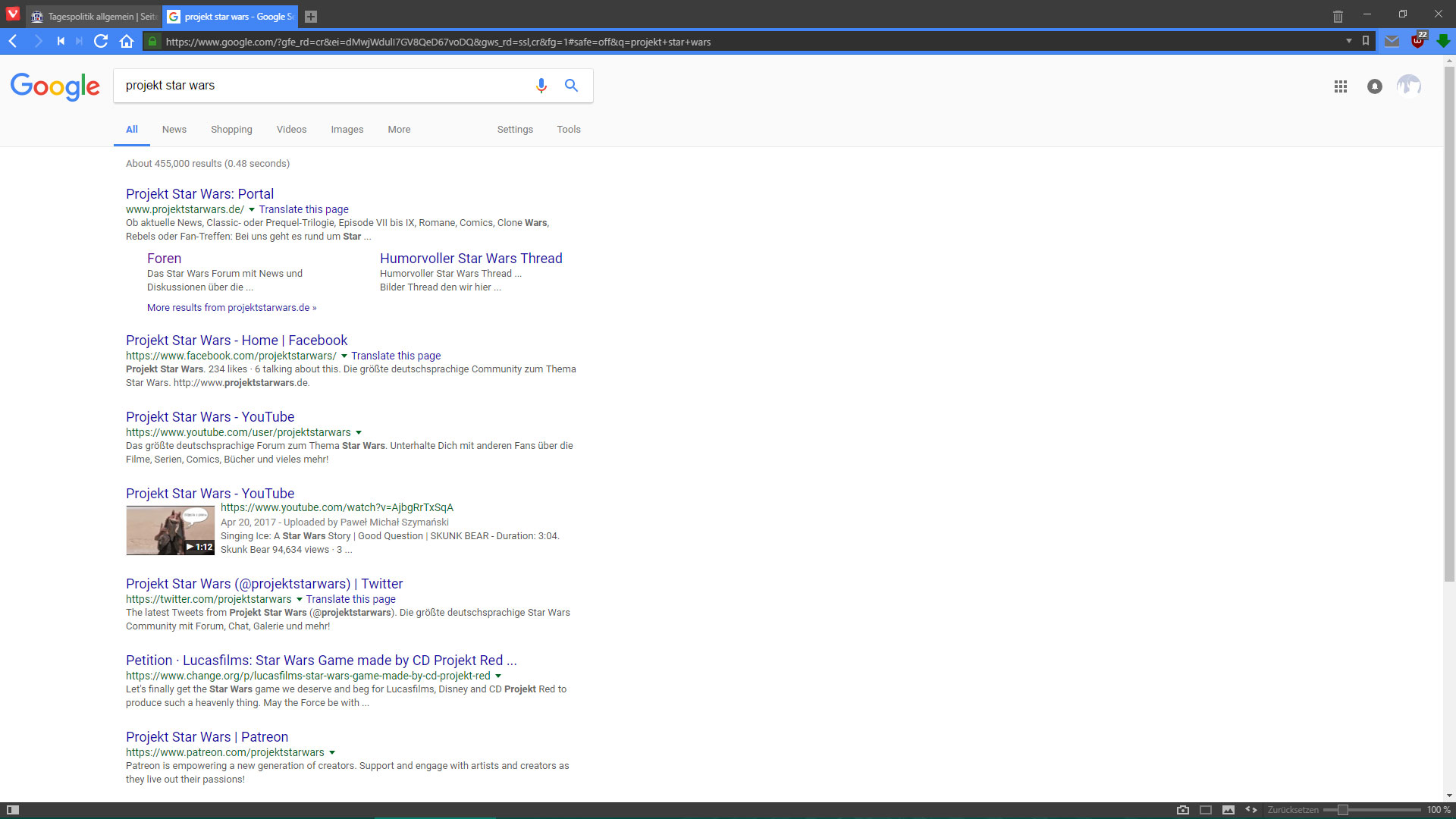The height and width of the screenshot is (819, 1456).
Task: Translate the Facebook result page
Action: [396, 356]
